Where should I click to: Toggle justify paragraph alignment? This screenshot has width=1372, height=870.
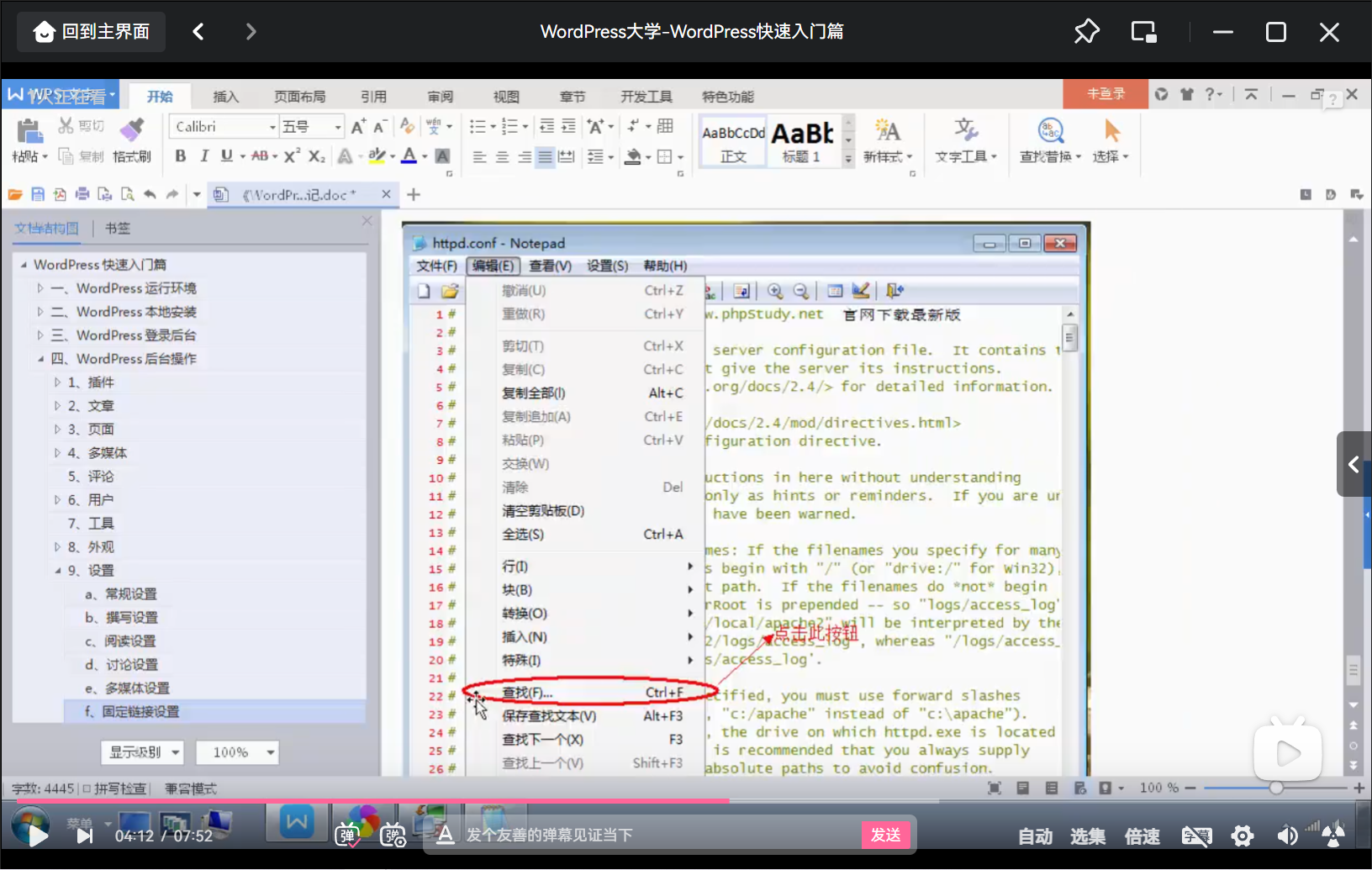[x=545, y=156]
